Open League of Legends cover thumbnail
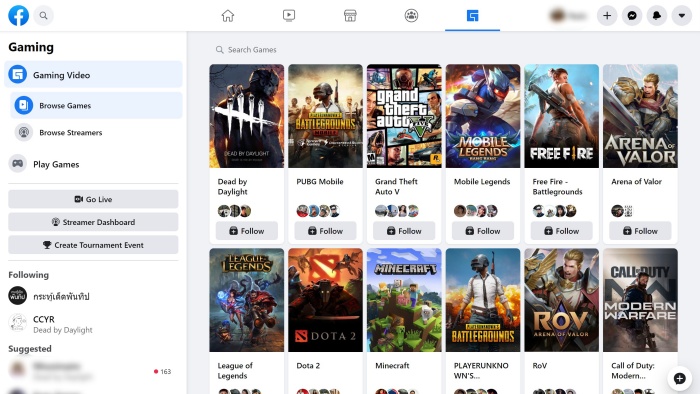The image size is (700, 394). pos(246,300)
